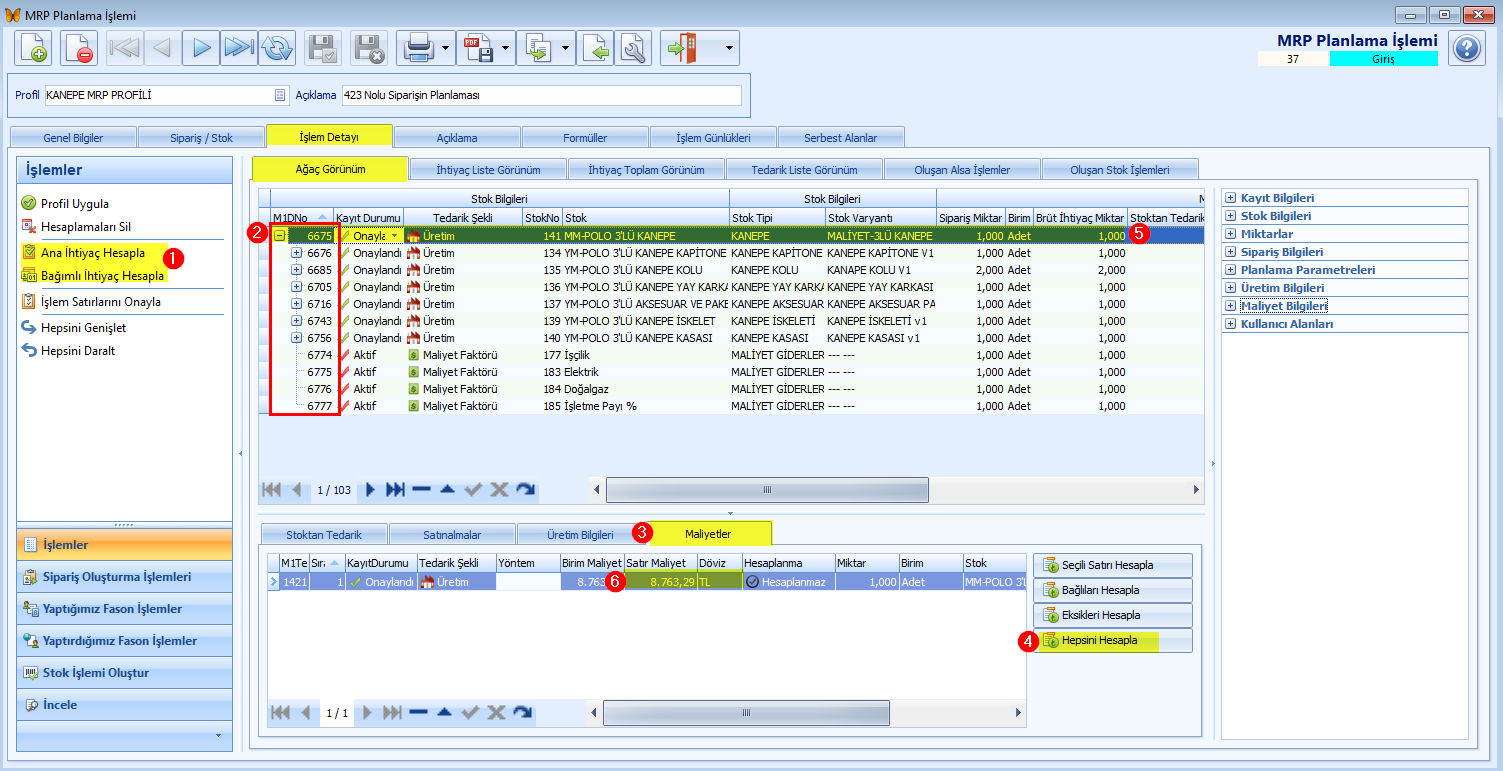
Task: Click the PDF export icon
Action: pos(477,48)
